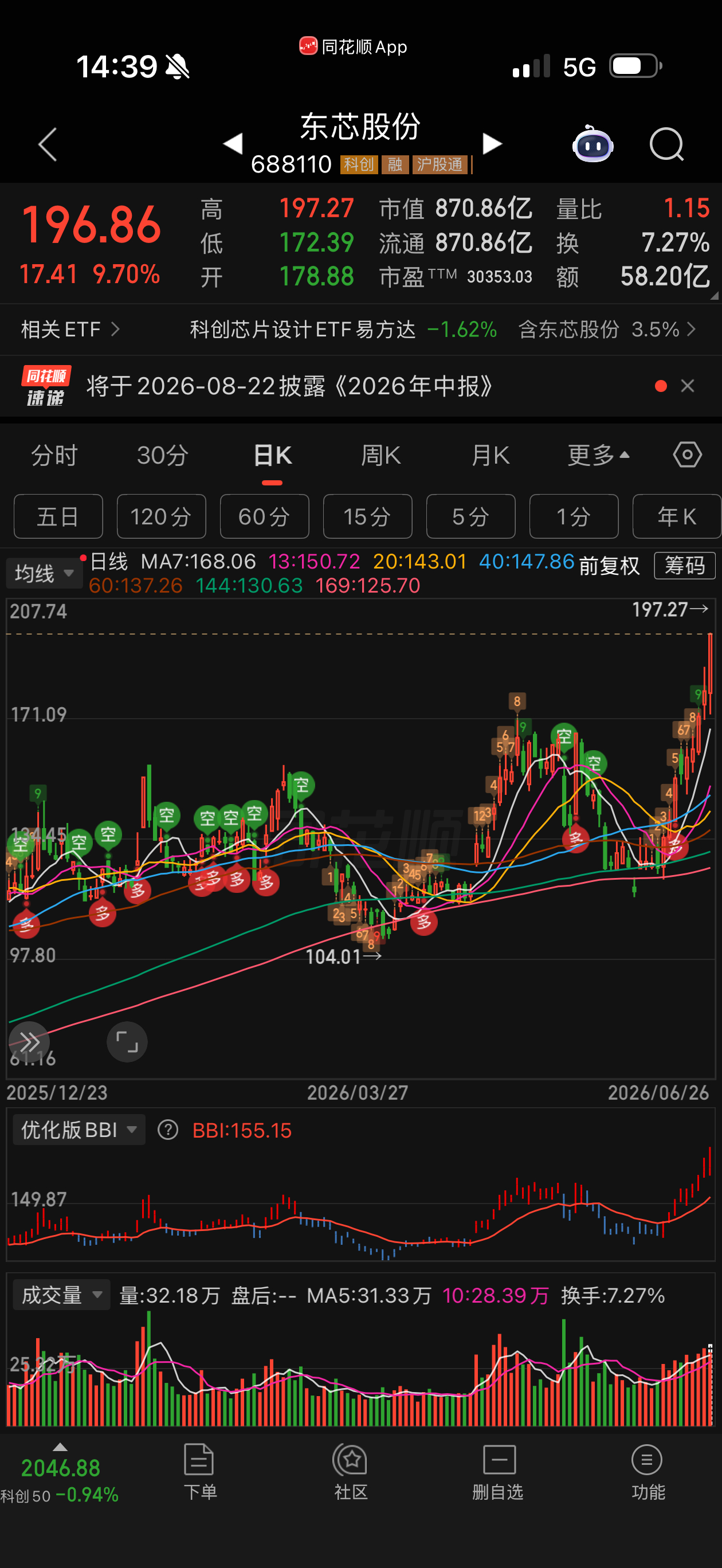Open 科创芯片设计ETF易方达 detail
Viewport: 722px width, 1568px height.
(x=343, y=330)
